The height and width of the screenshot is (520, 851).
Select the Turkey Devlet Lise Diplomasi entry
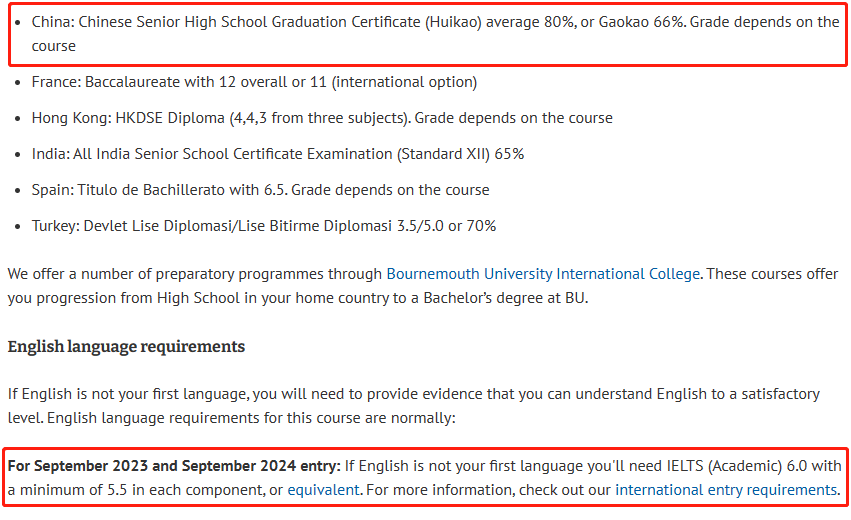(x=263, y=226)
